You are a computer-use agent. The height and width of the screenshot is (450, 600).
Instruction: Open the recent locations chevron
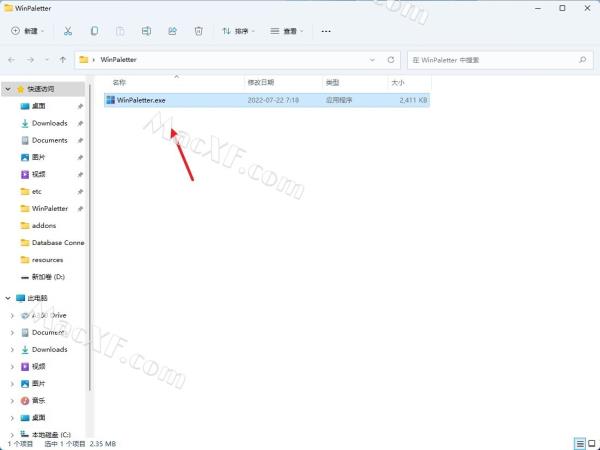click(x=47, y=60)
